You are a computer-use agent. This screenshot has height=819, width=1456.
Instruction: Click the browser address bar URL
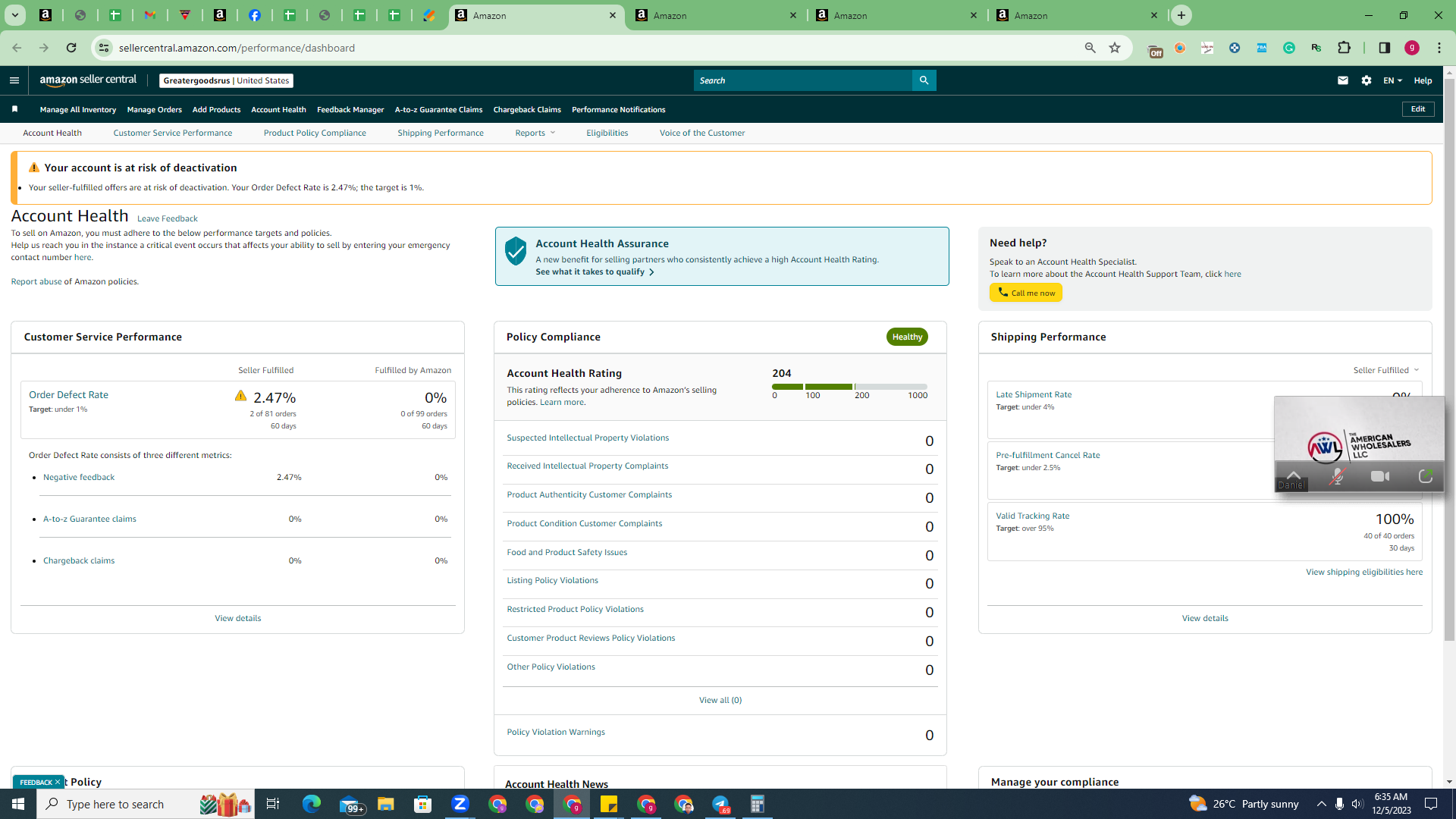(237, 48)
